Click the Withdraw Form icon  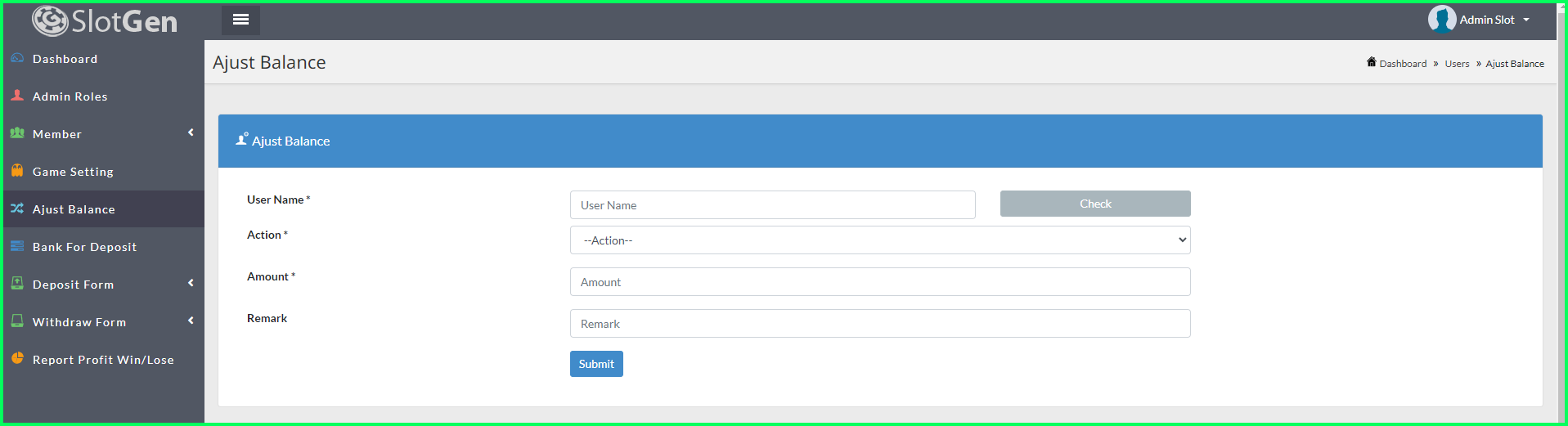pyautogui.click(x=17, y=321)
